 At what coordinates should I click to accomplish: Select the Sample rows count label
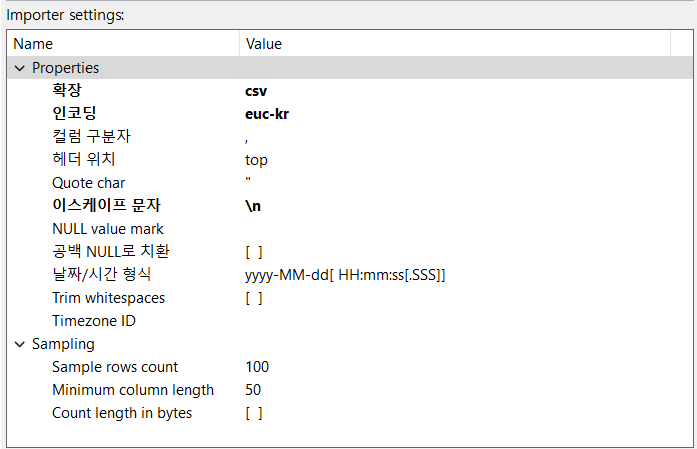tap(115, 367)
